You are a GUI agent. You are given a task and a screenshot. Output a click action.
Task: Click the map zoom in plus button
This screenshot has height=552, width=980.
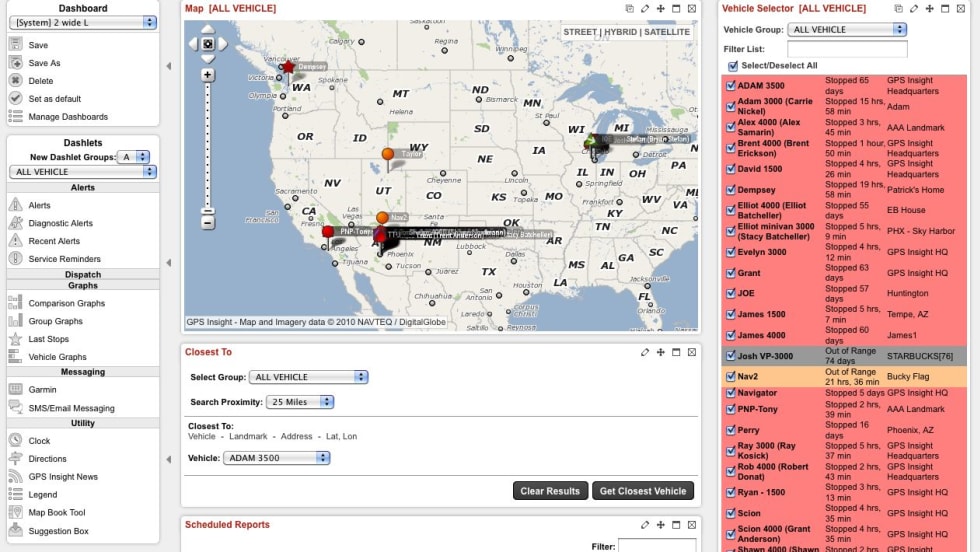click(208, 75)
